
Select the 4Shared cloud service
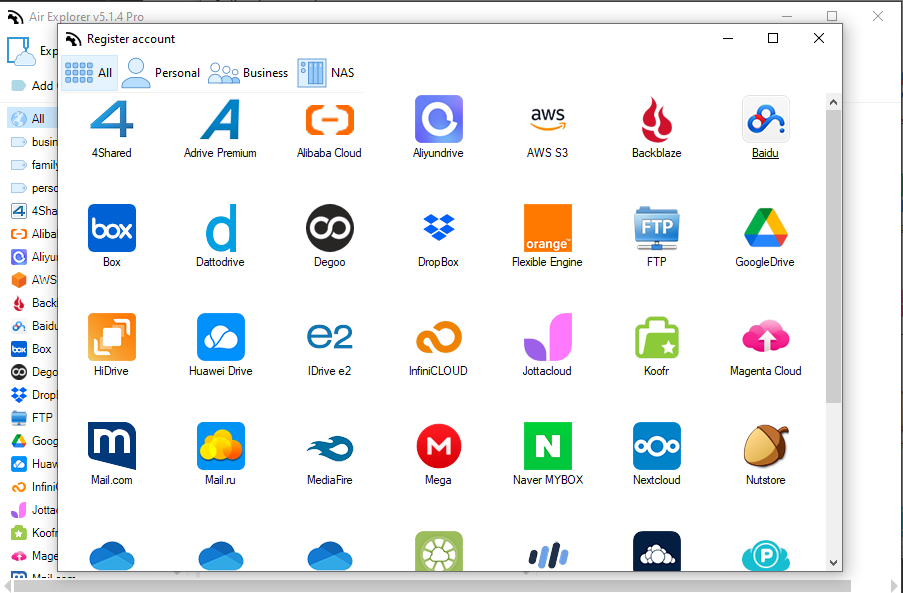(x=112, y=128)
